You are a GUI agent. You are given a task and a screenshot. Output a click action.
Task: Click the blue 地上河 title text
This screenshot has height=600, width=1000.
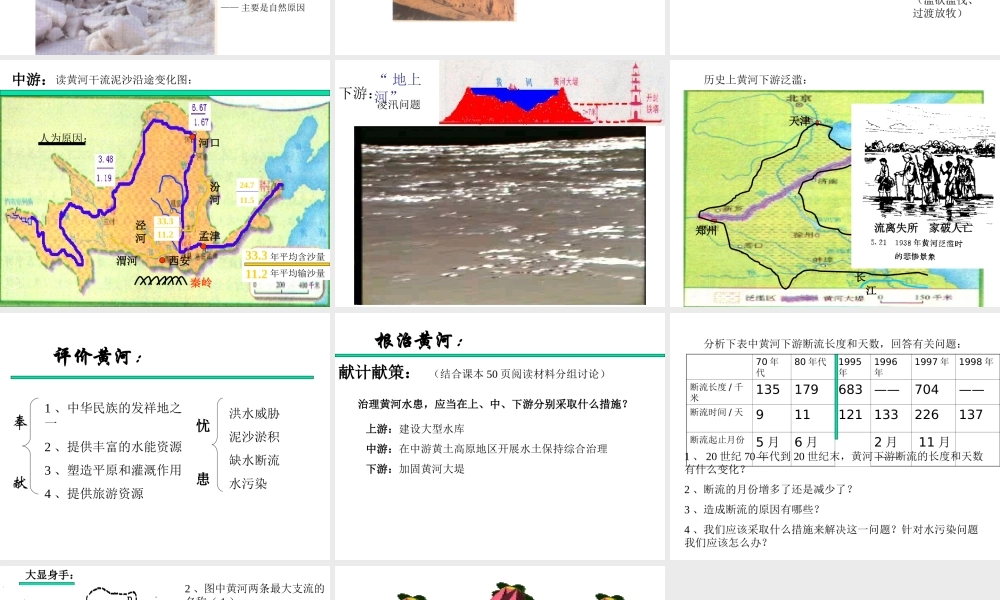click(x=399, y=88)
